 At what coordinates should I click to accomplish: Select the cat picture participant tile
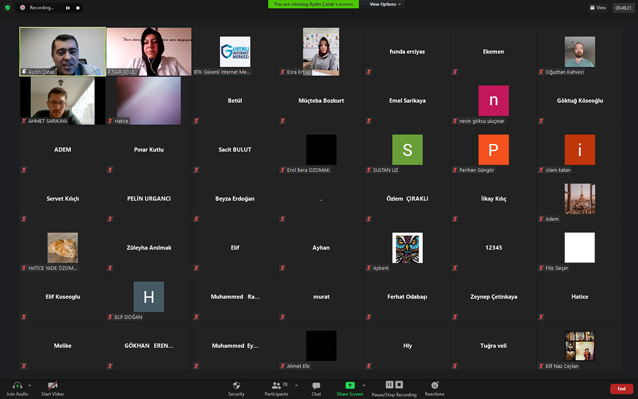click(x=63, y=248)
